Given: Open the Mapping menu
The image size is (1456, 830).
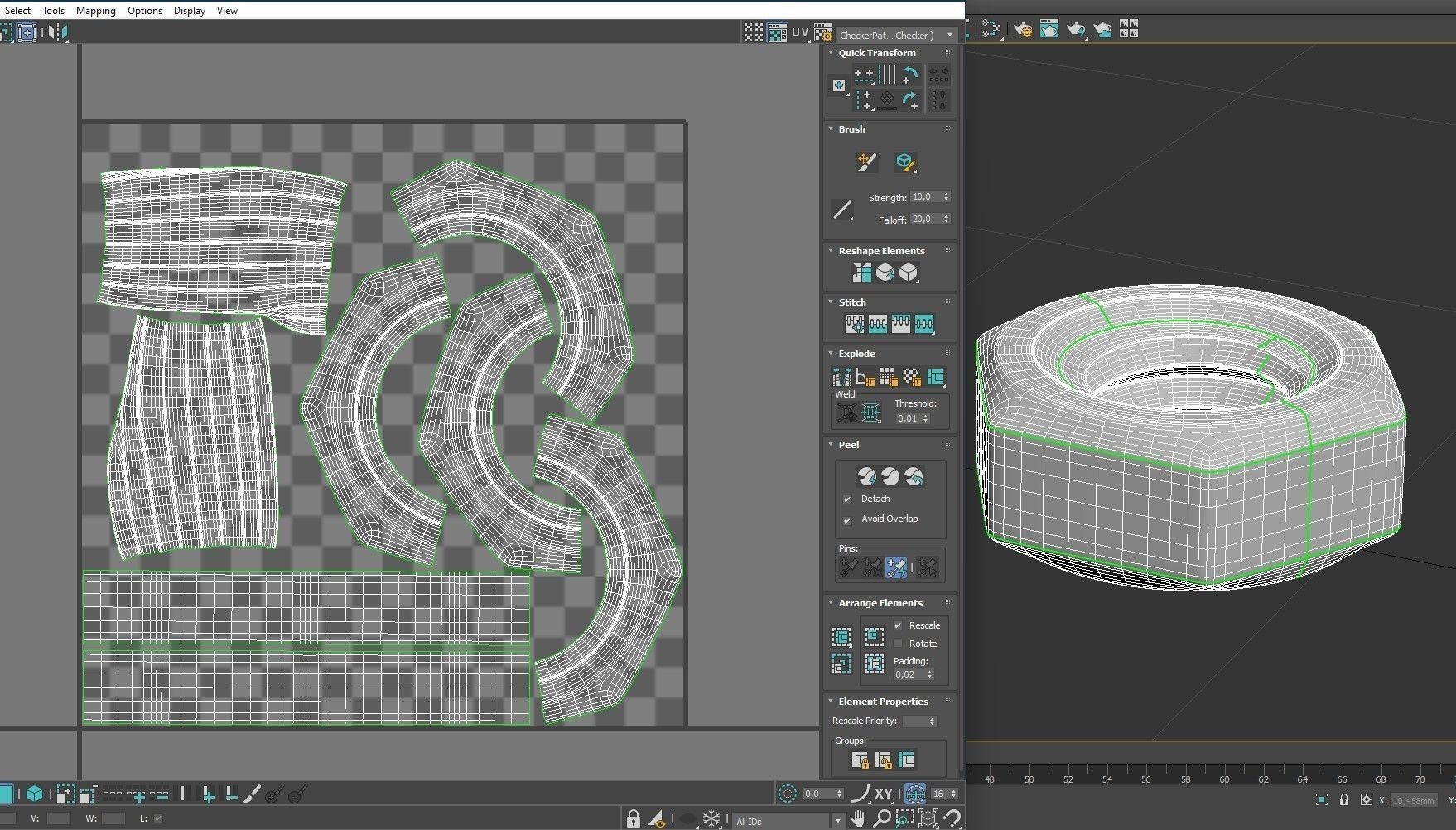Looking at the screenshot, I should (95, 11).
